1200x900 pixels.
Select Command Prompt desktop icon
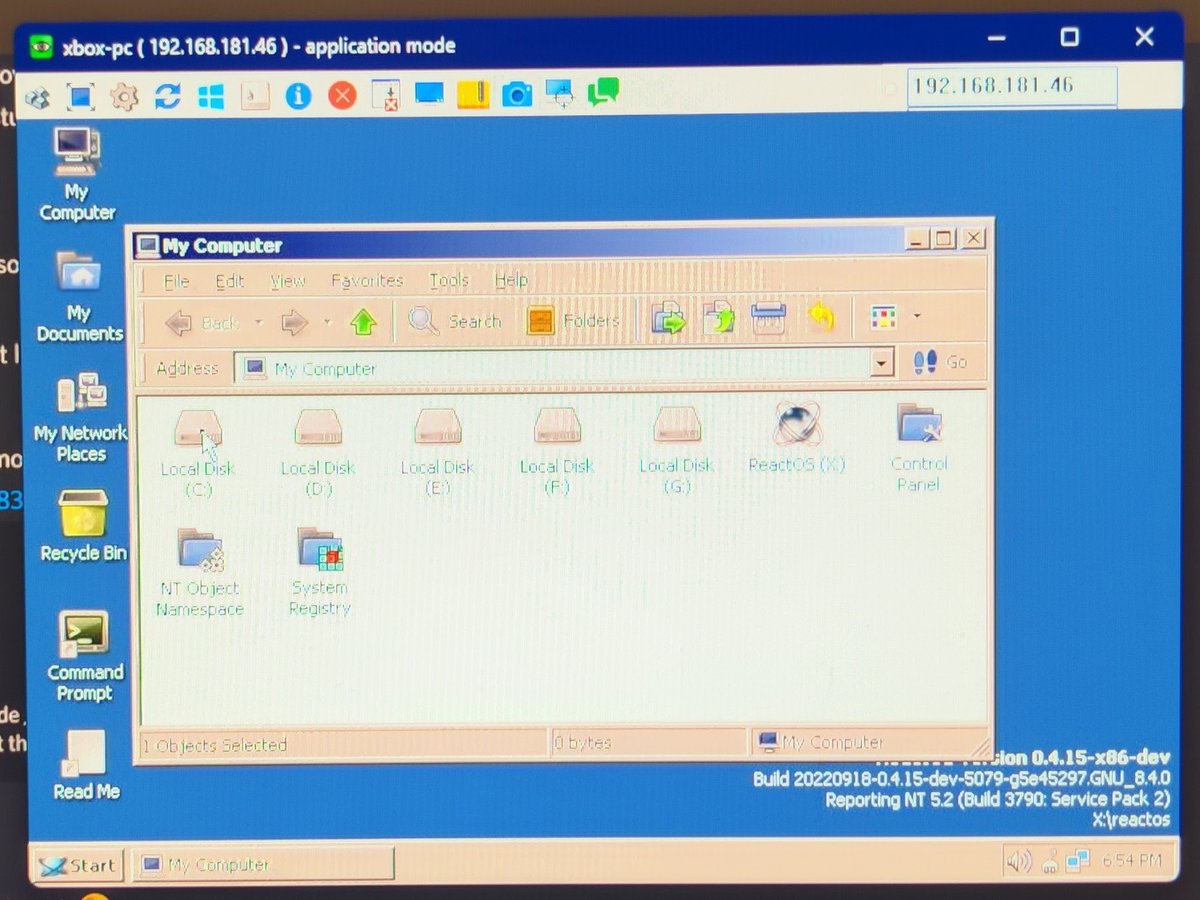click(84, 657)
